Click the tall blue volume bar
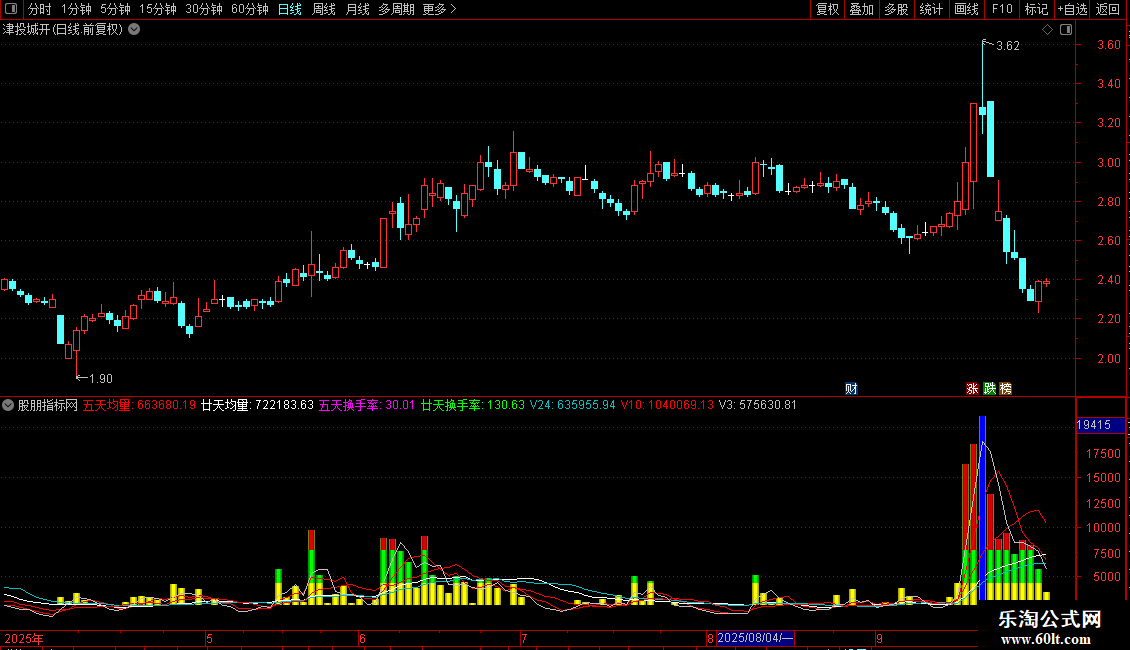 tap(982, 508)
